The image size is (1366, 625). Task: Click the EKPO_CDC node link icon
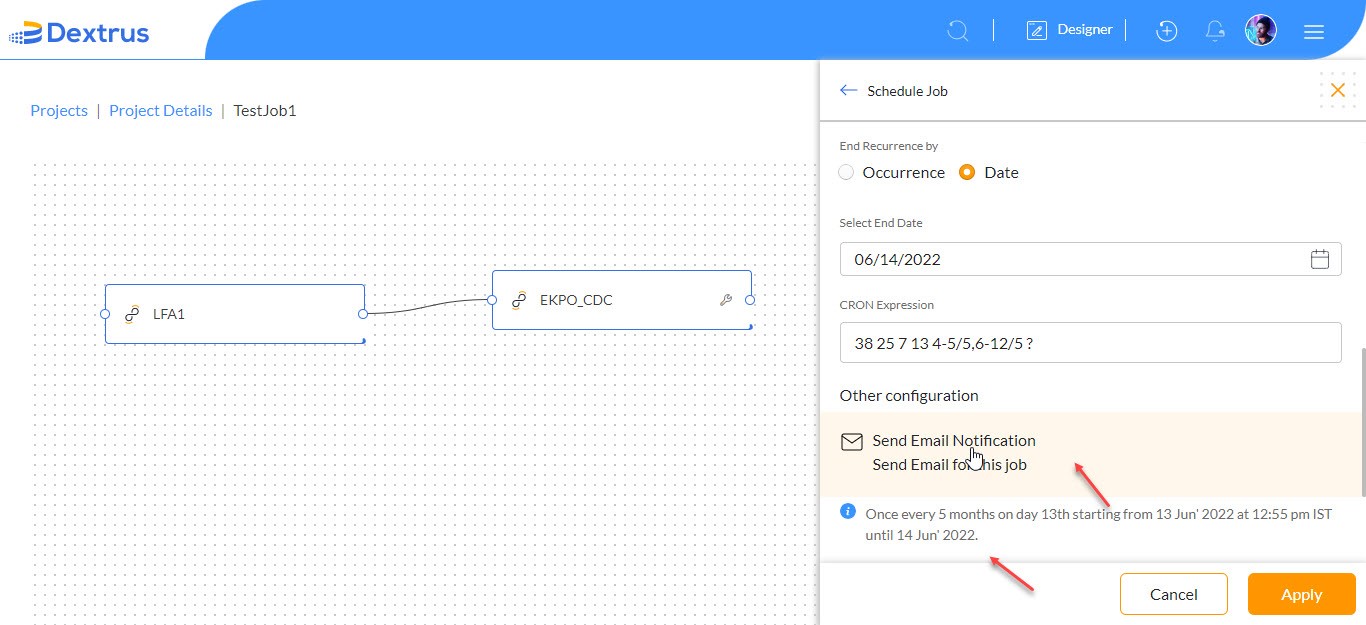tap(519, 300)
